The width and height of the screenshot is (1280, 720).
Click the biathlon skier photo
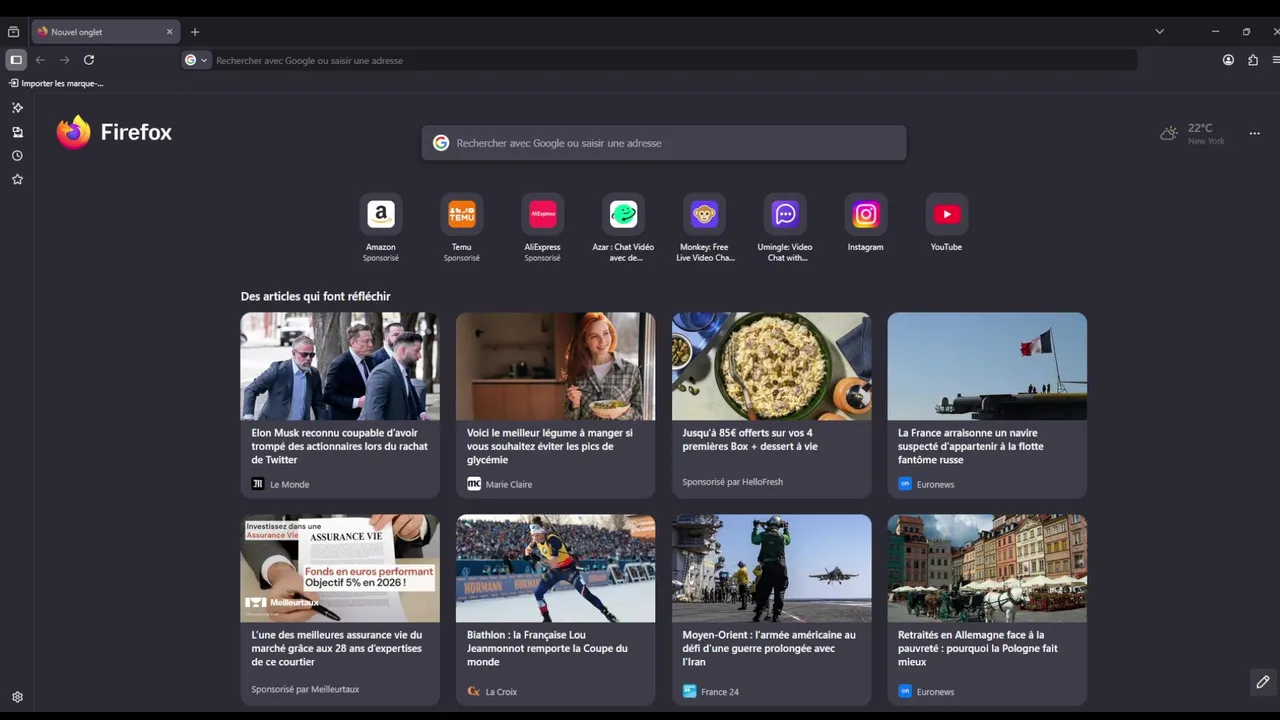[556, 568]
